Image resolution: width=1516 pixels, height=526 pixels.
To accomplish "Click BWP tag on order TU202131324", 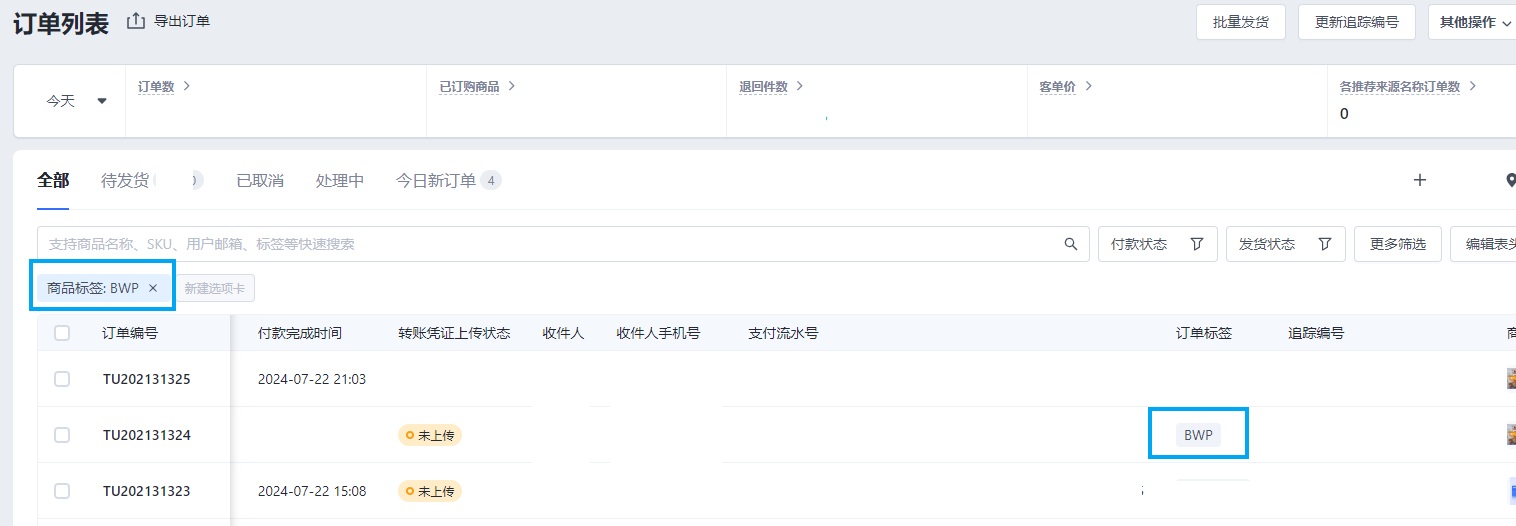I will 1198,435.
